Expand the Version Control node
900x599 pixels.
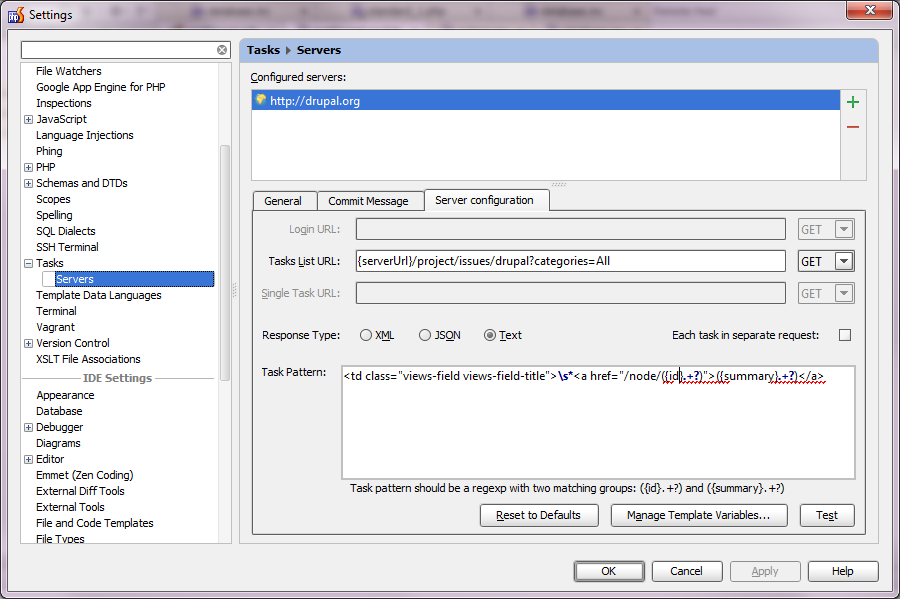28,344
